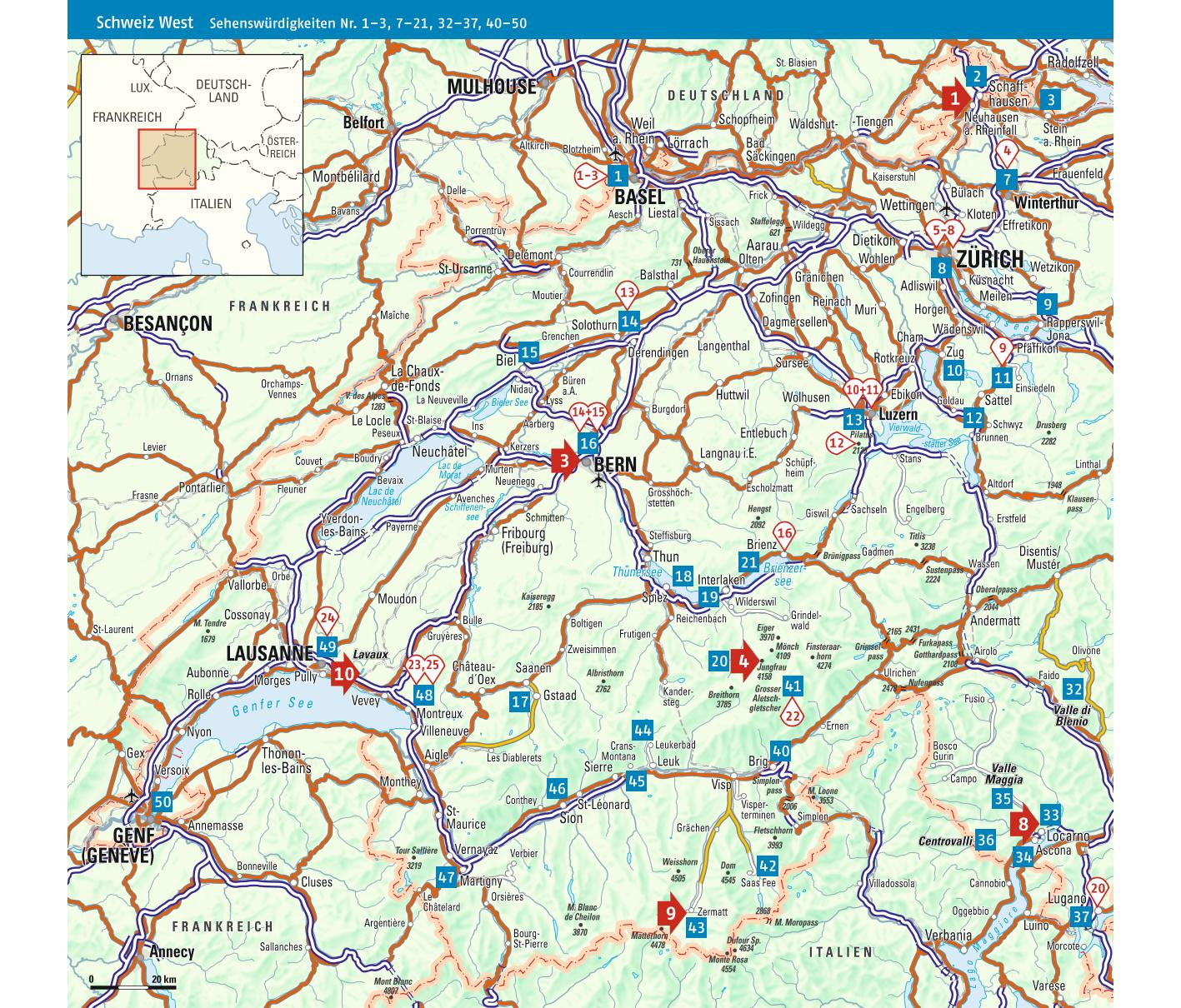Select the ZÜRICH city label

[989, 259]
